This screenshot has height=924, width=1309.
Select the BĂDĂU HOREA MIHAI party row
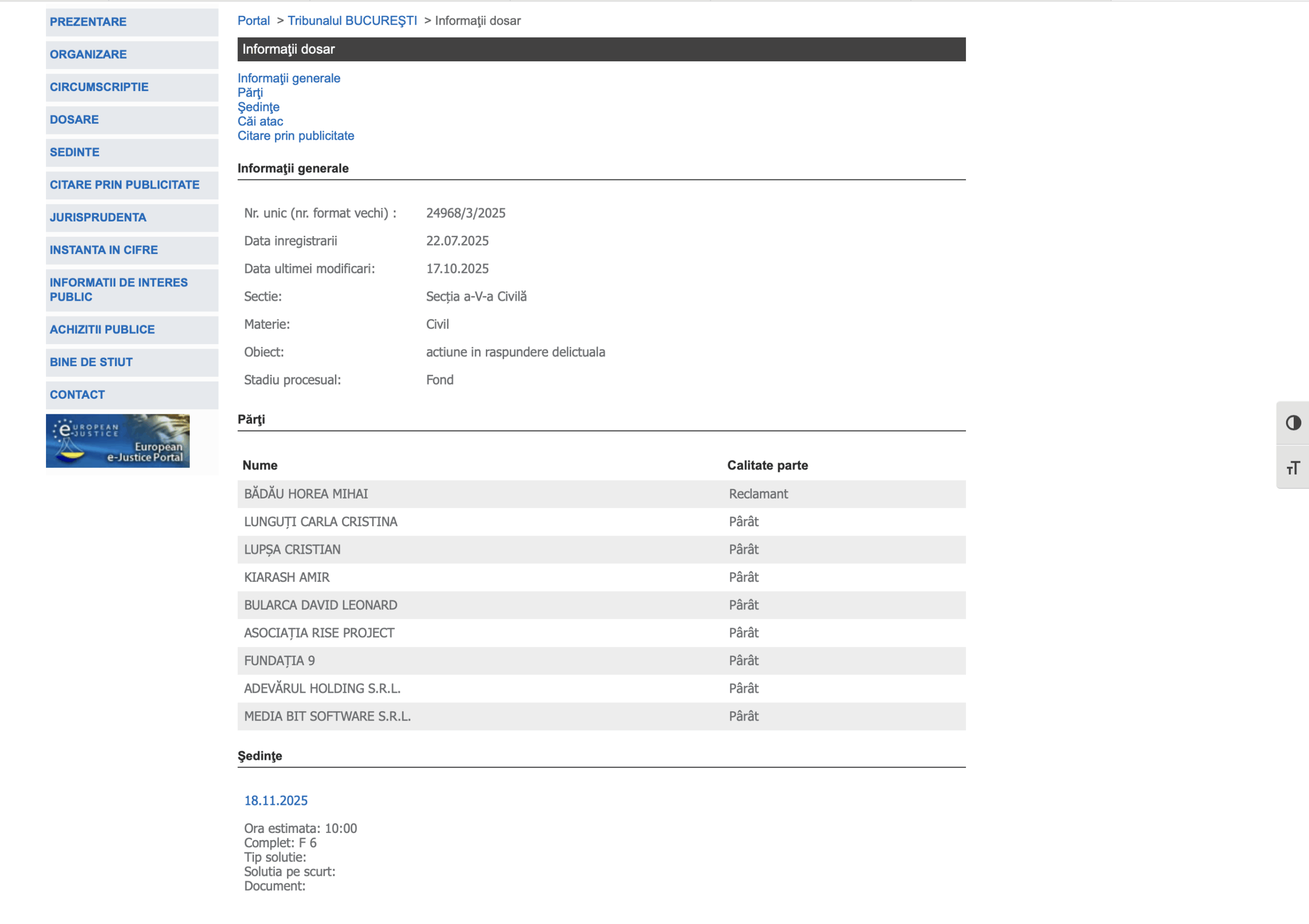(306, 493)
